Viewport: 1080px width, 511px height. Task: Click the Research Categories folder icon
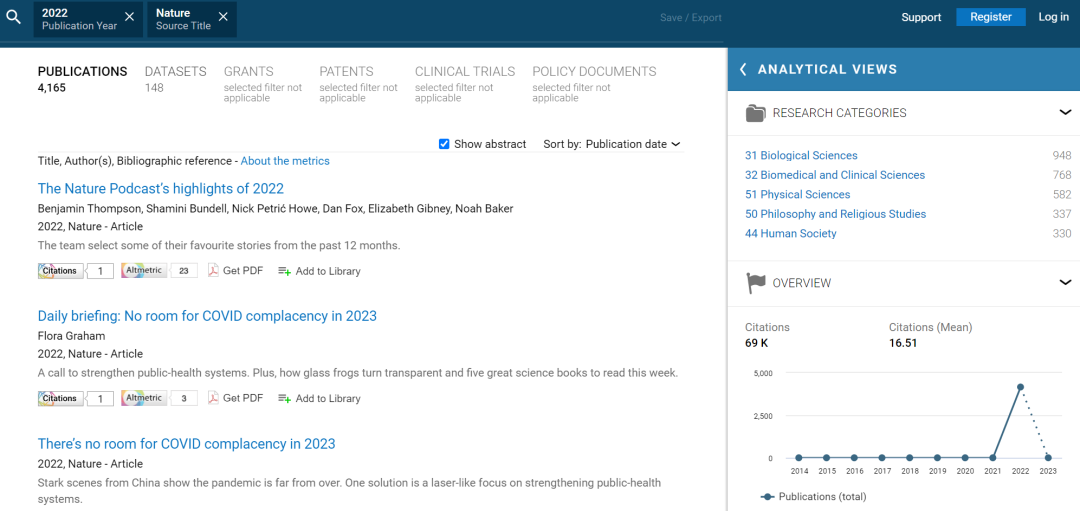coord(756,113)
